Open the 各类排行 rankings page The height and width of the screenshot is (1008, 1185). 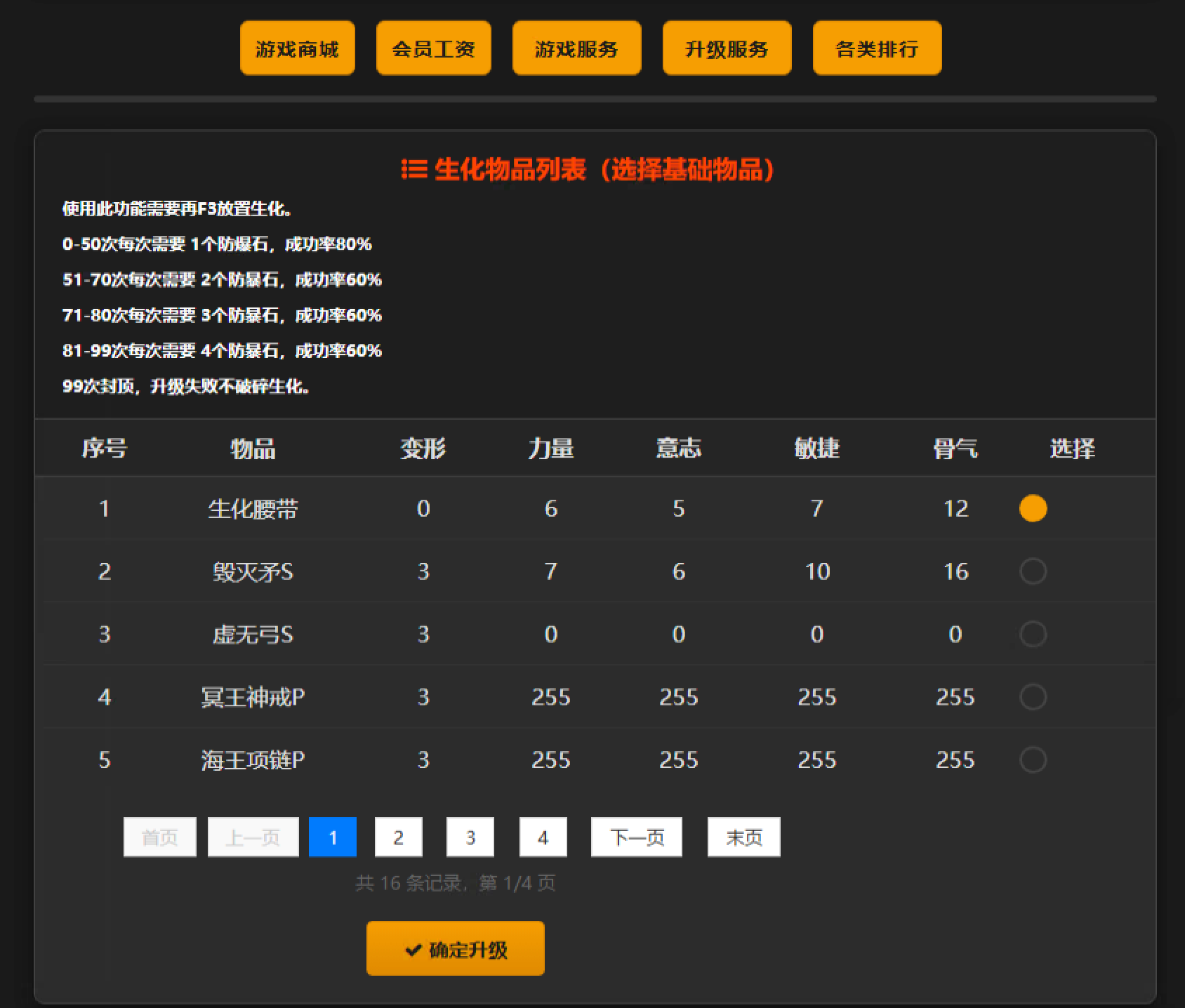pos(876,48)
